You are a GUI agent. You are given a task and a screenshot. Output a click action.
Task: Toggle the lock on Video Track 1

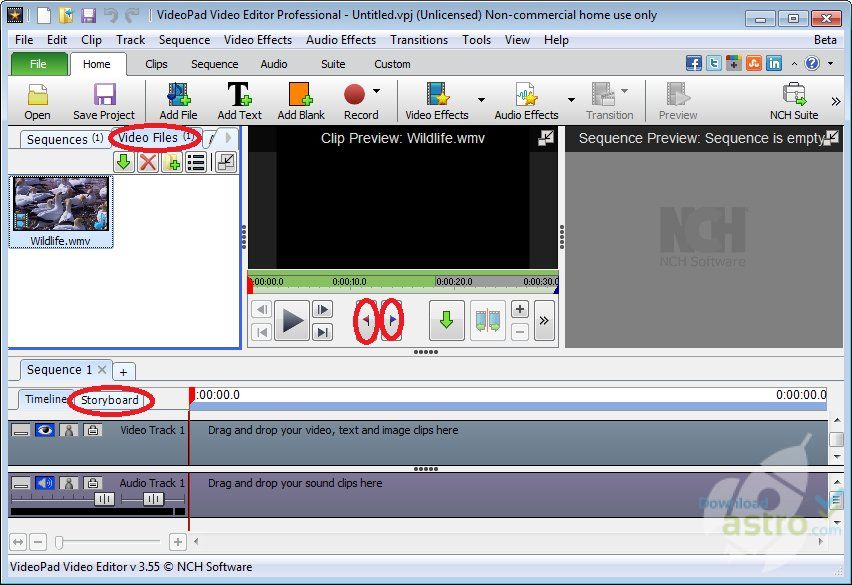coord(93,430)
